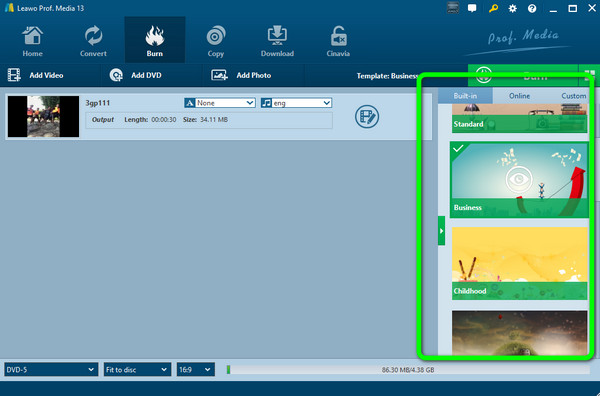The width and height of the screenshot is (600, 396).
Task: Open the eng audio track dropdown
Action: click(x=296, y=103)
